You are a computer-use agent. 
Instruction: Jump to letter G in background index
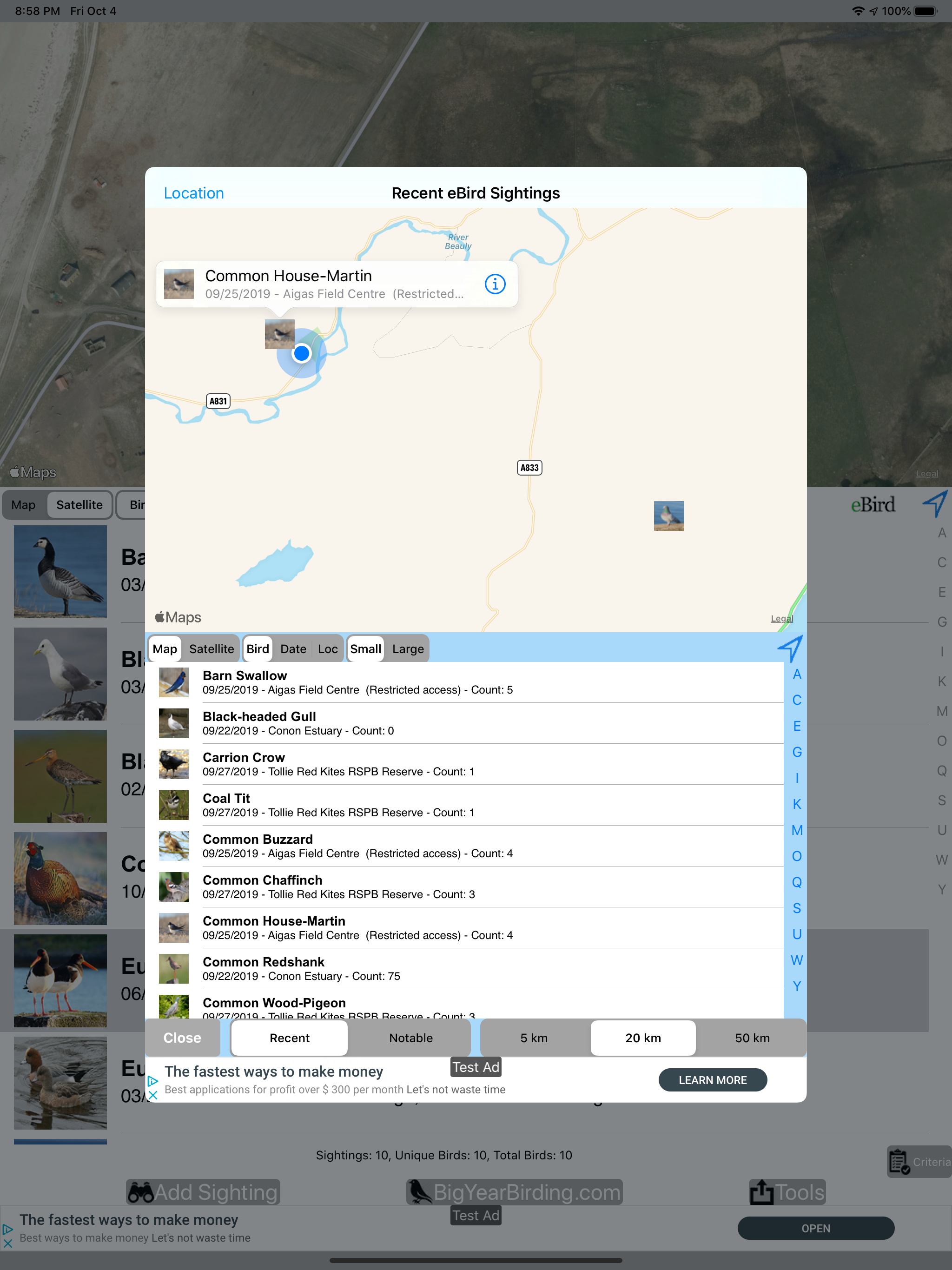942,622
